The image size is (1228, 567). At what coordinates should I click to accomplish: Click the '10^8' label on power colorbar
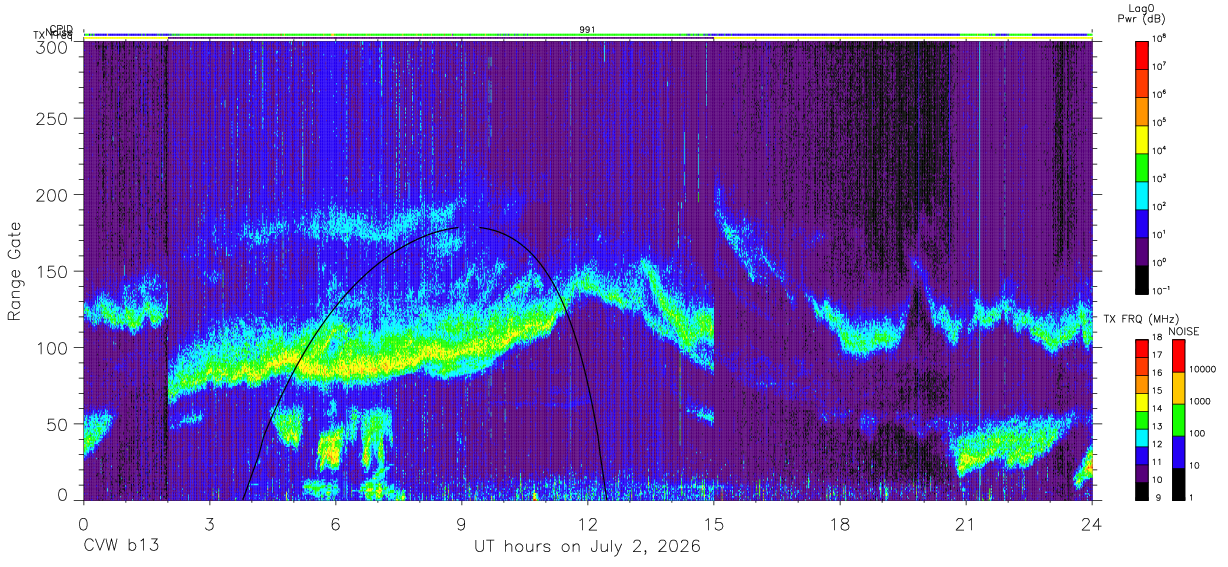coord(1159,39)
